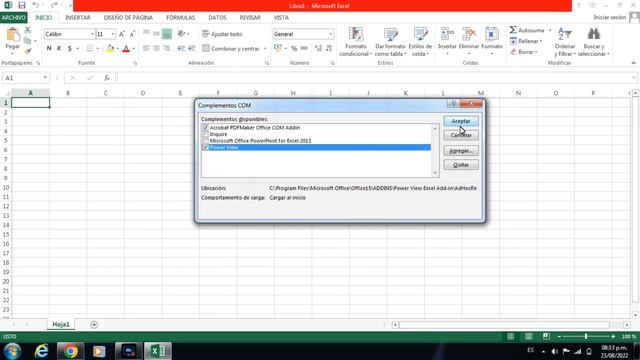Image resolution: width=640 pixels, height=360 pixels.
Task: Switch to the INSERTAR tab
Action: [78, 18]
